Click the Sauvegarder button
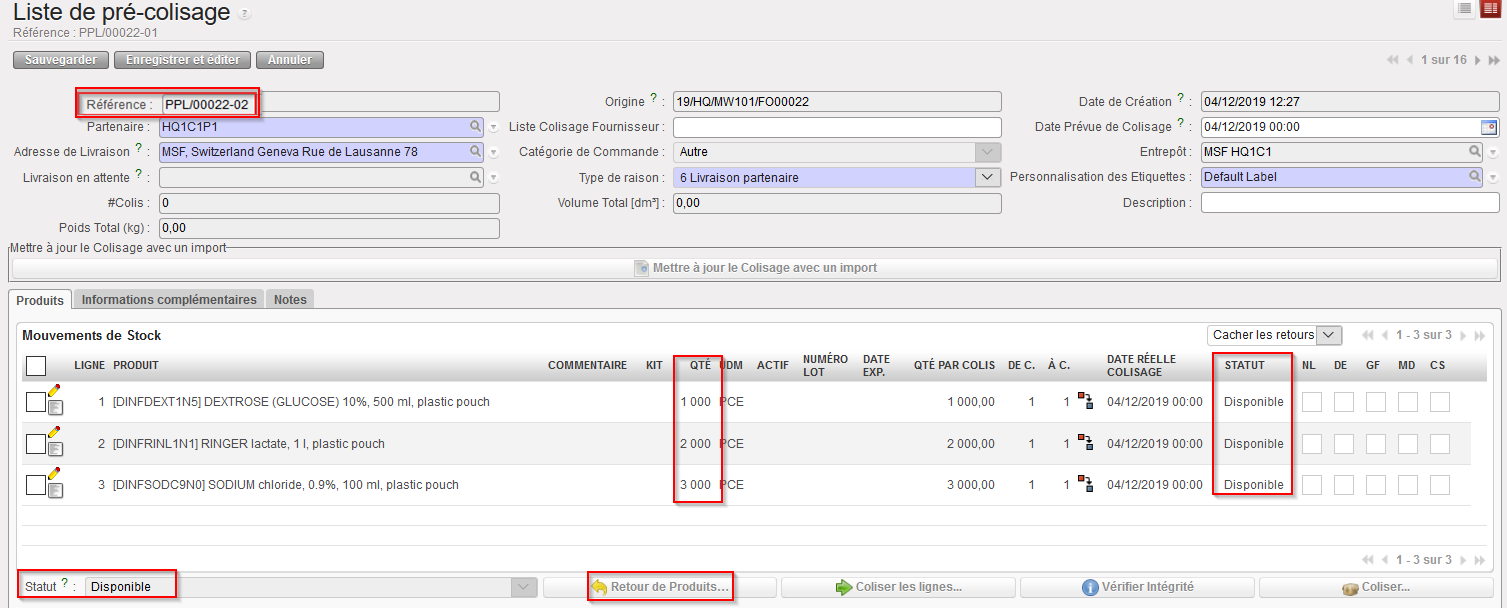 (x=61, y=60)
